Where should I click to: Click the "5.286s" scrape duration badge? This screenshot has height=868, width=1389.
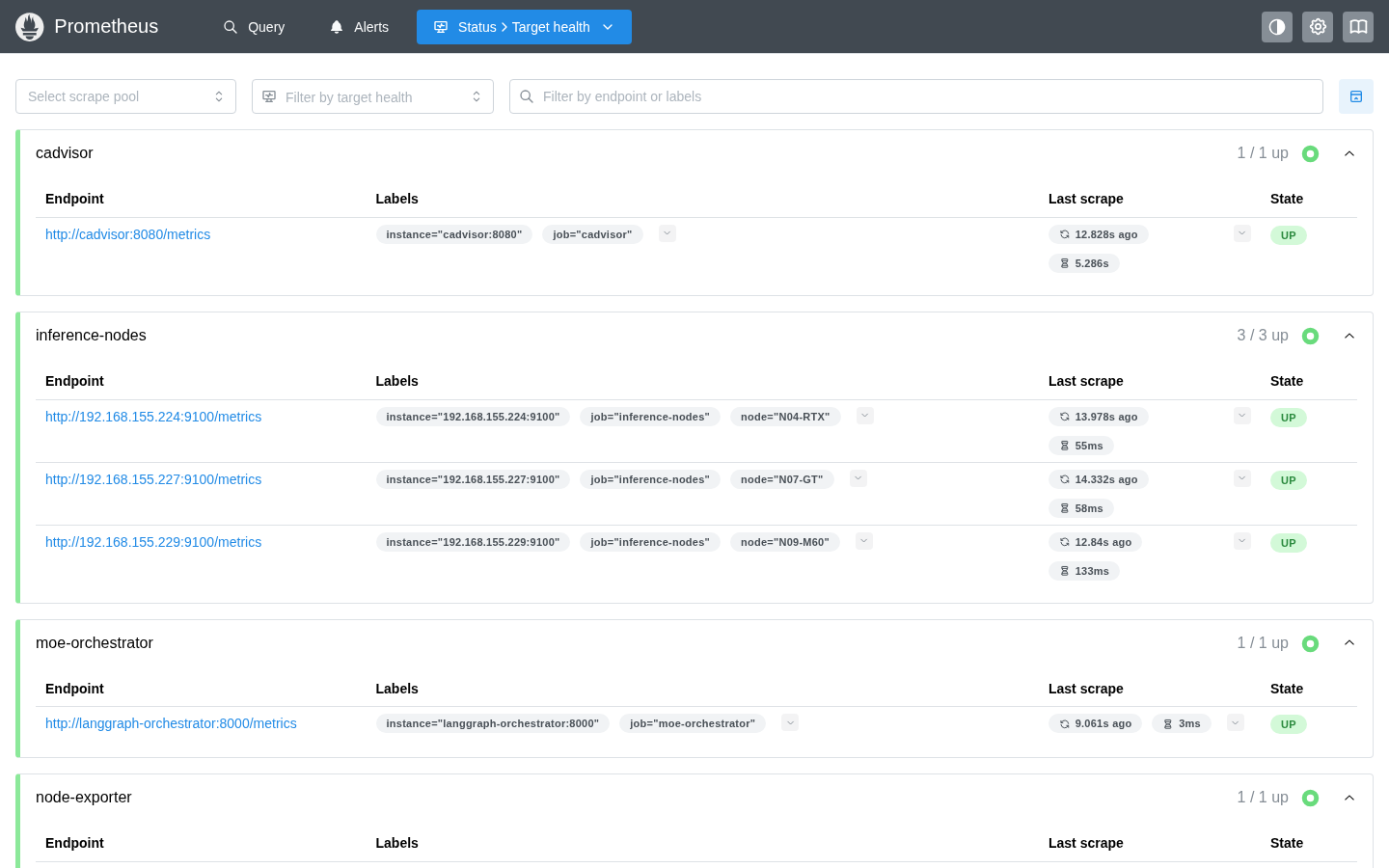1084,263
